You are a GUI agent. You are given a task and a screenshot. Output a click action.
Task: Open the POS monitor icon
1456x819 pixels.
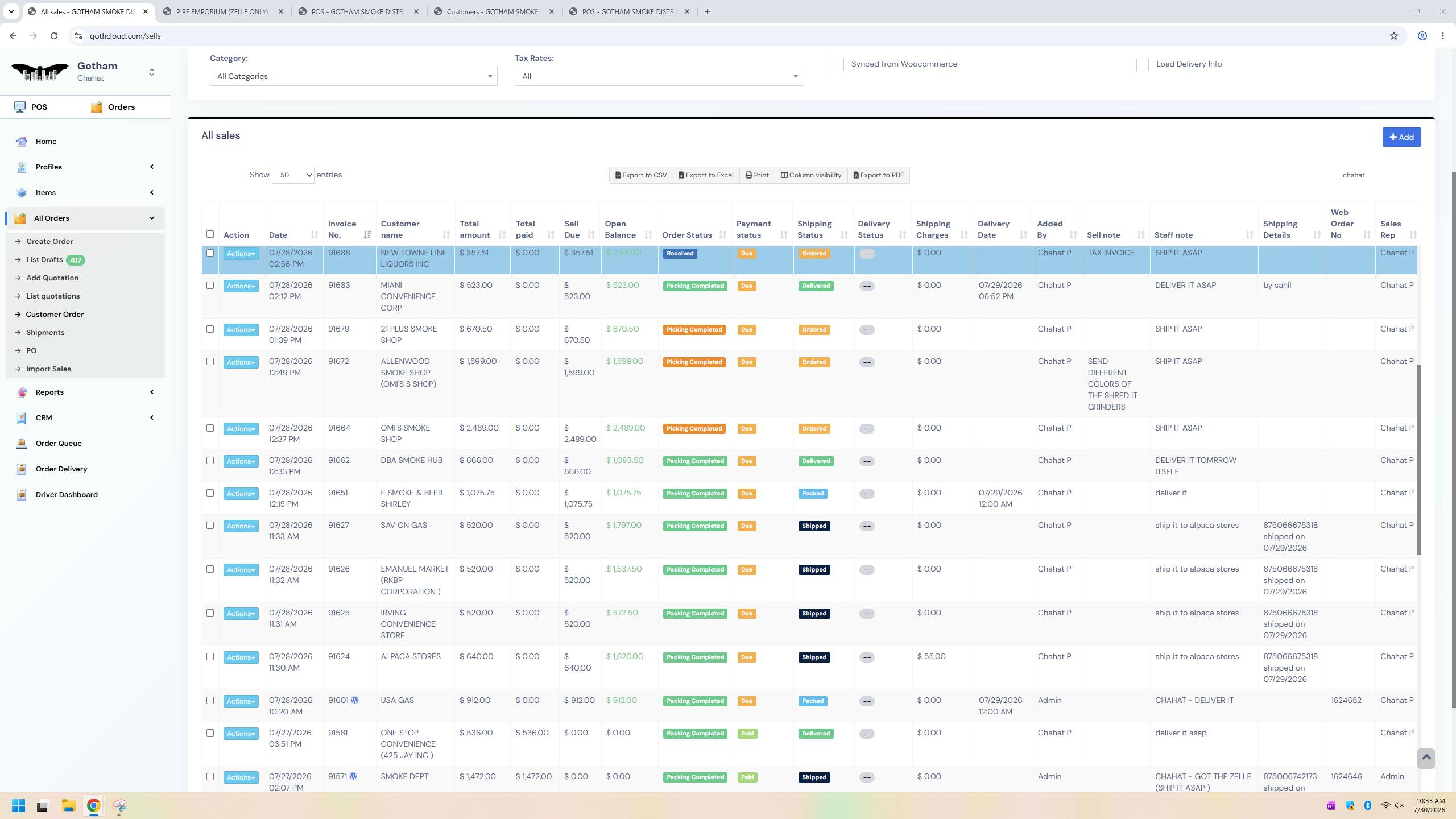pyautogui.click(x=20, y=107)
